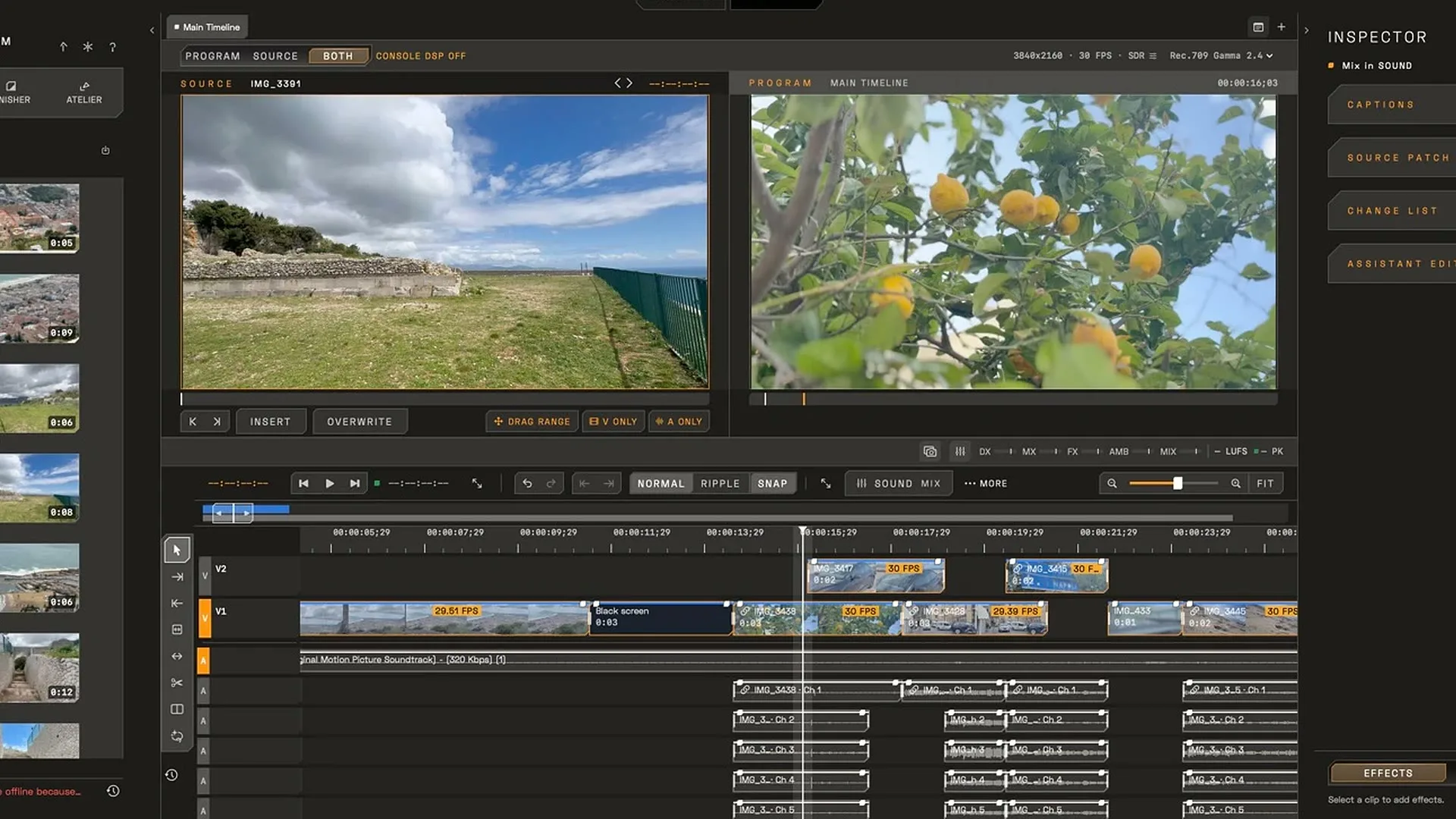The image size is (1456, 819).
Task: Enable the V2 track target
Action: click(204, 576)
